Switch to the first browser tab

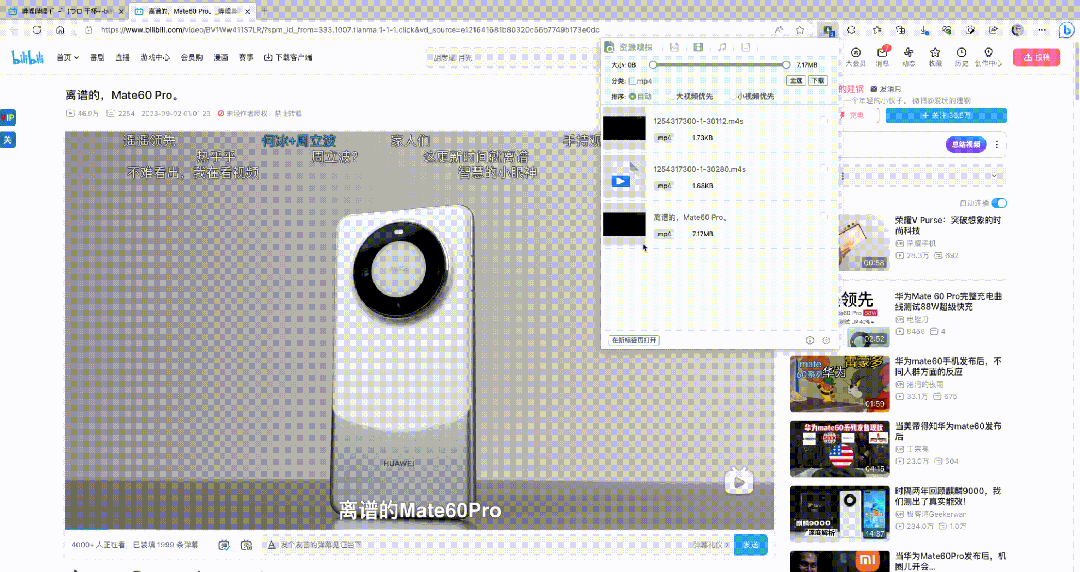(65, 11)
